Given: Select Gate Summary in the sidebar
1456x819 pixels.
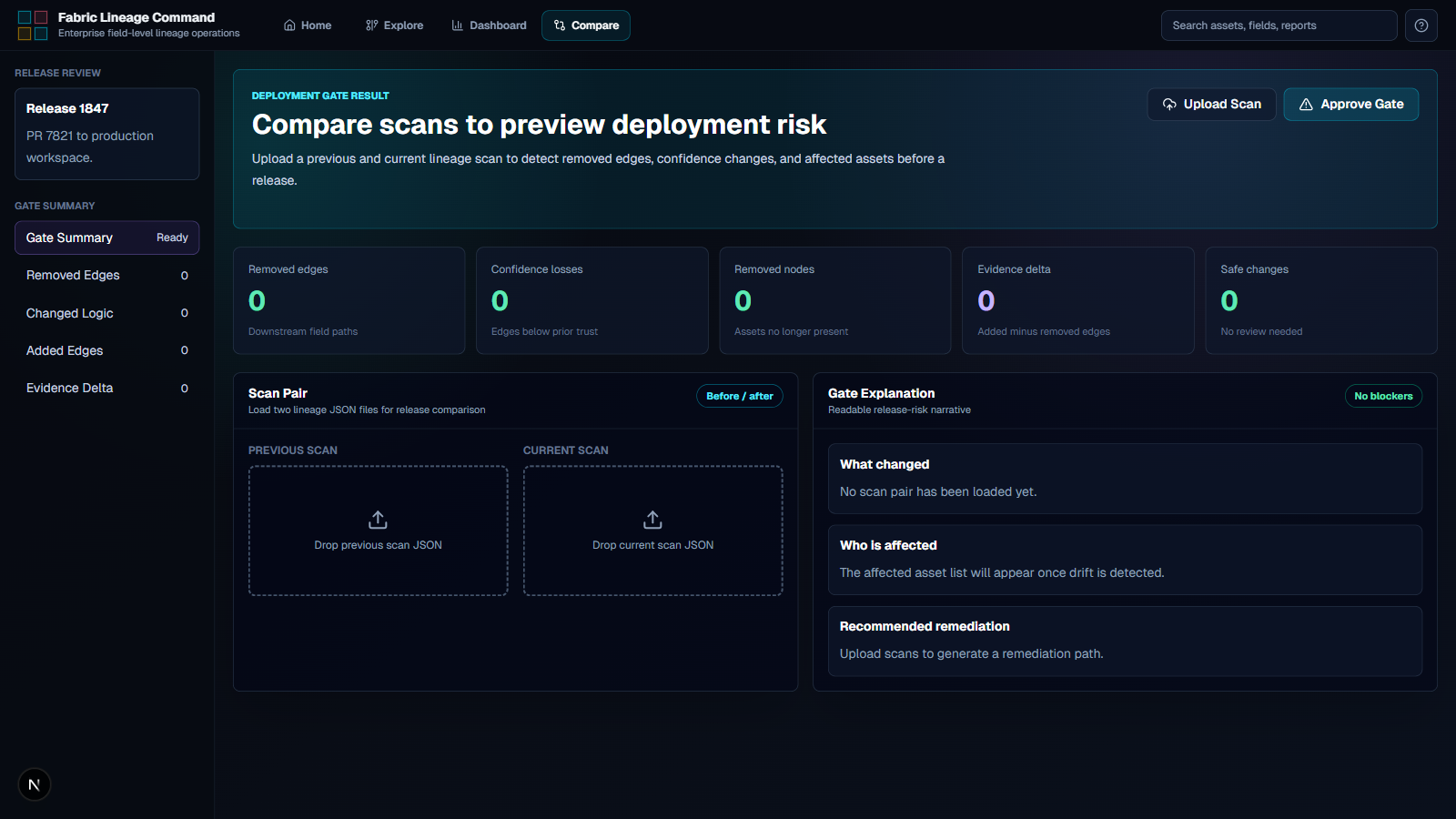Looking at the screenshot, I should tap(107, 238).
